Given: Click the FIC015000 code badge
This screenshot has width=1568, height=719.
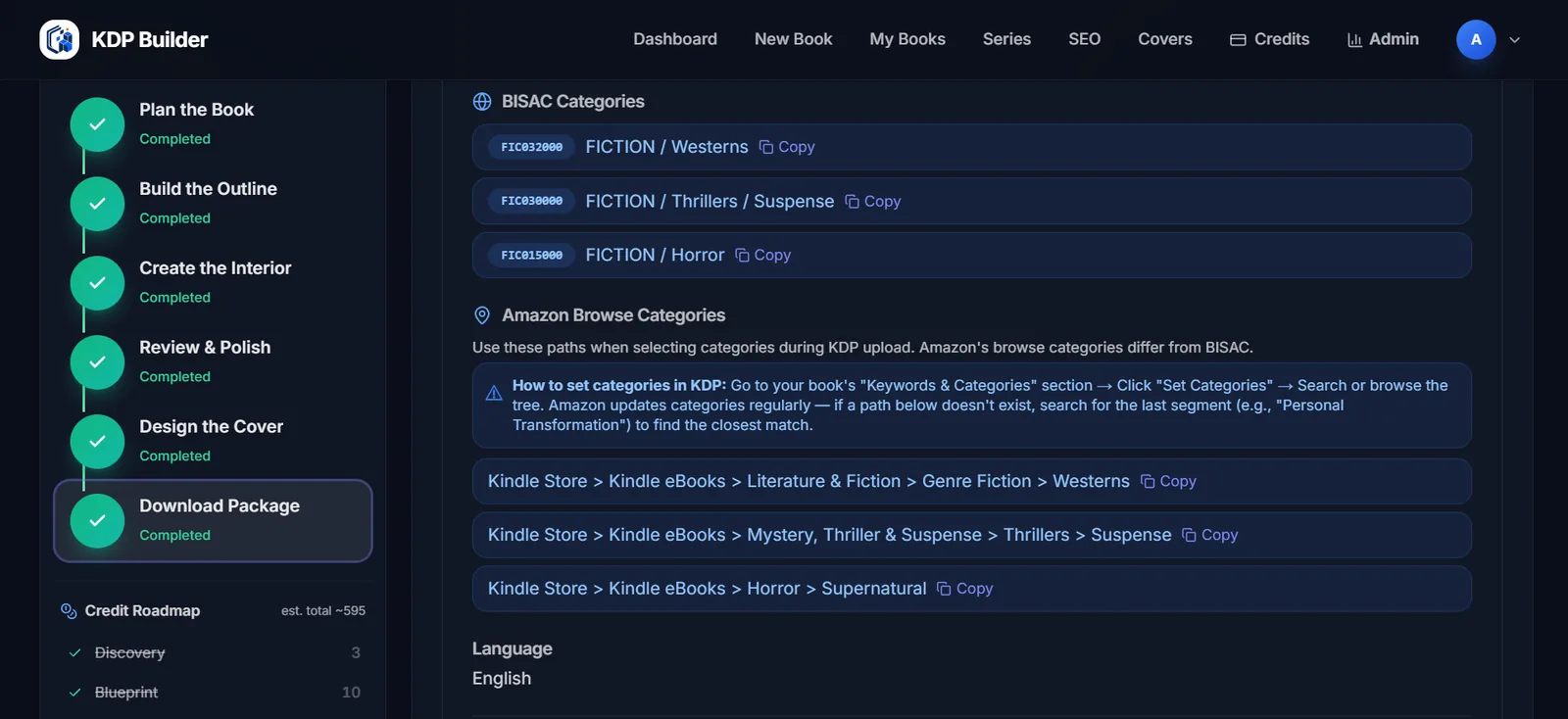Looking at the screenshot, I should point(531,255).
